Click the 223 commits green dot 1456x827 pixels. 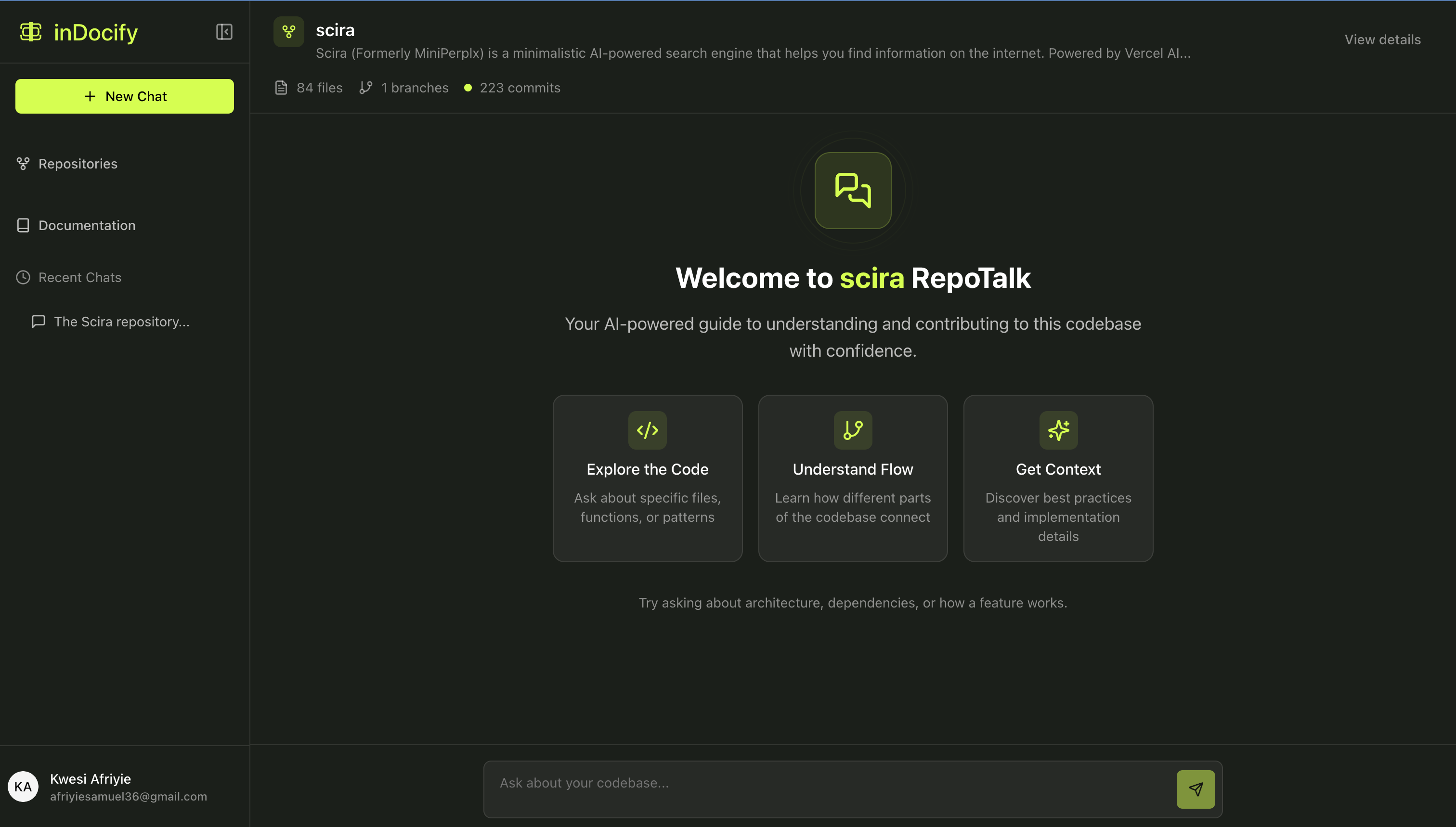tap(468, 88)
